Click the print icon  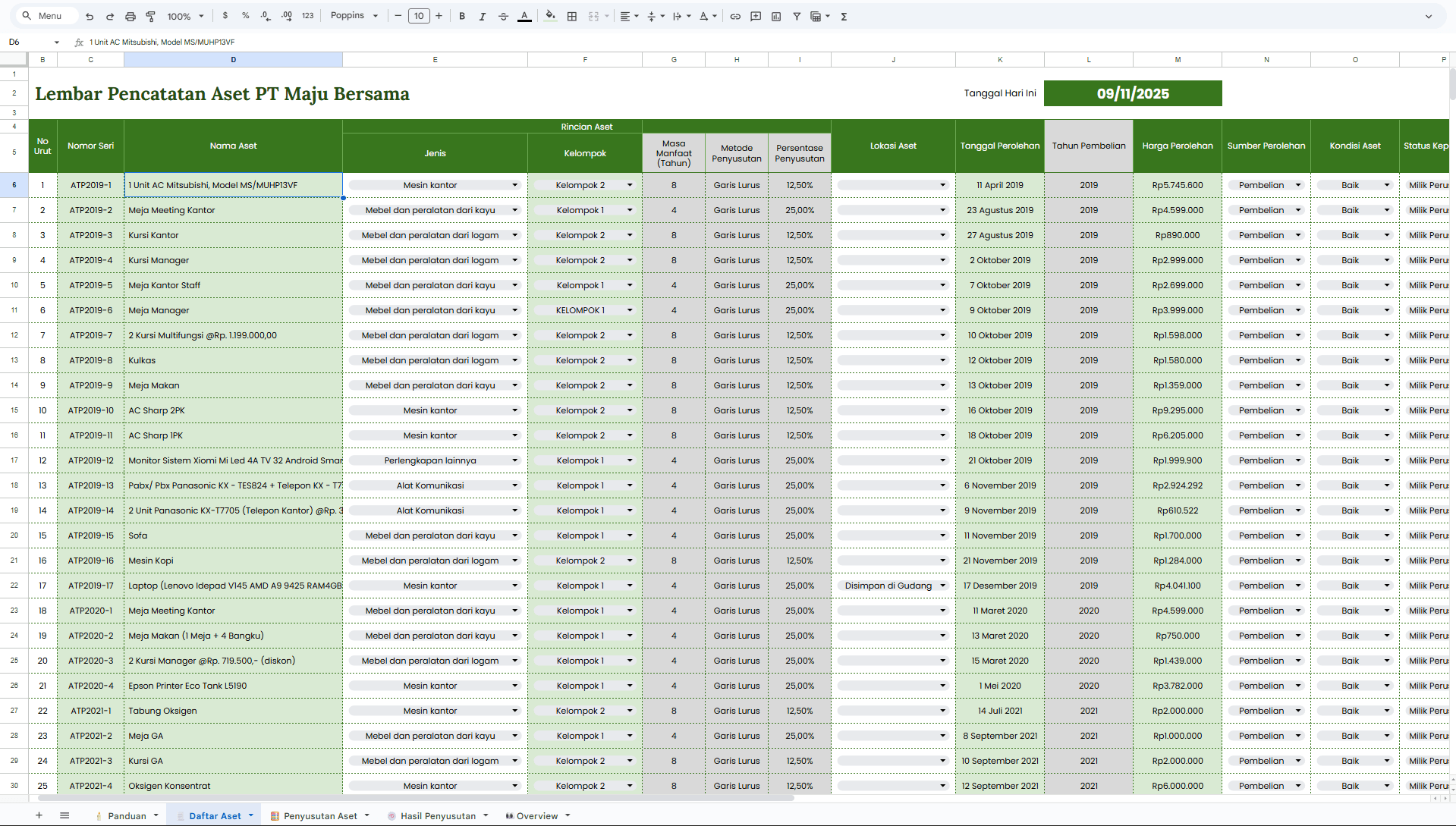pyautogui.click(x=130, y=16)
